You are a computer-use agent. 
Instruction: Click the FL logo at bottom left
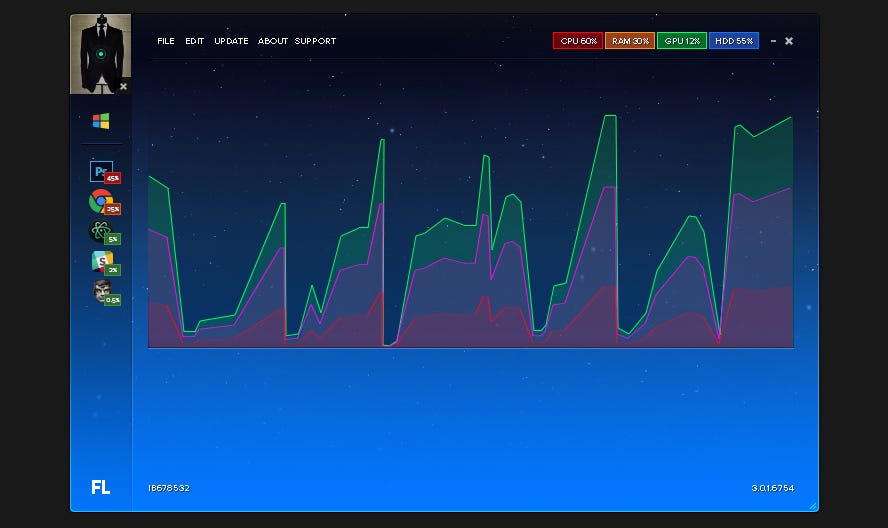(101, 487)
